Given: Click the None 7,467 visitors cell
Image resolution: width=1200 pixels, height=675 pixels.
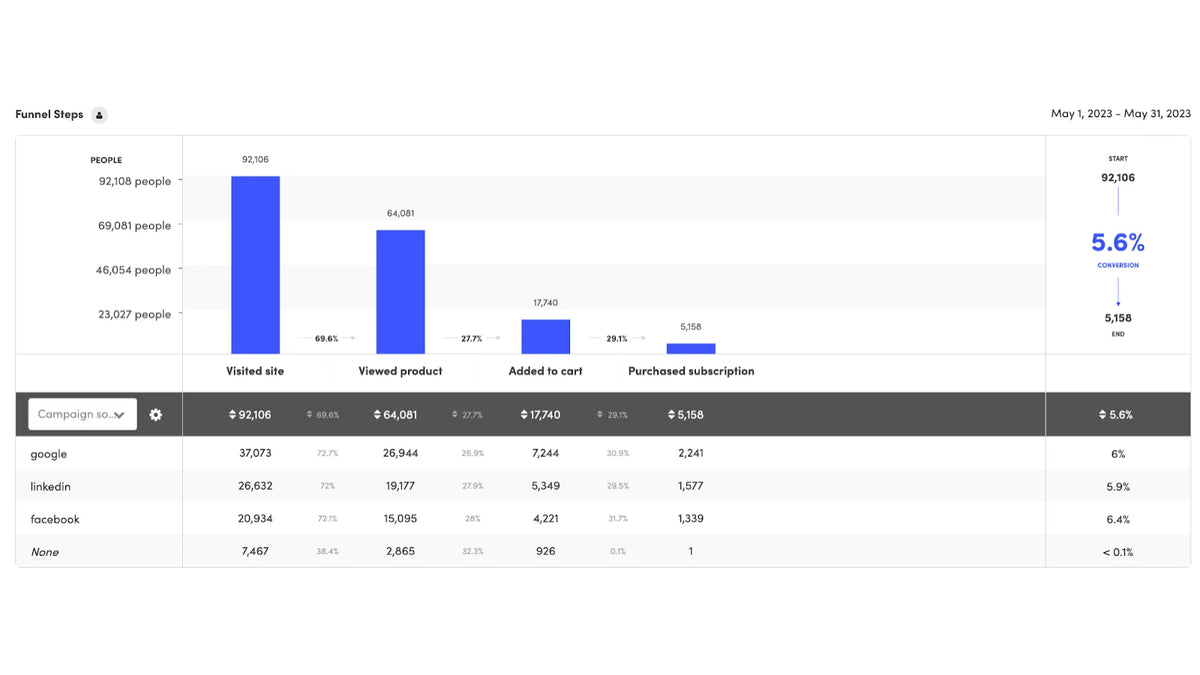Looking at the screenshot, I should coord(255,551).
